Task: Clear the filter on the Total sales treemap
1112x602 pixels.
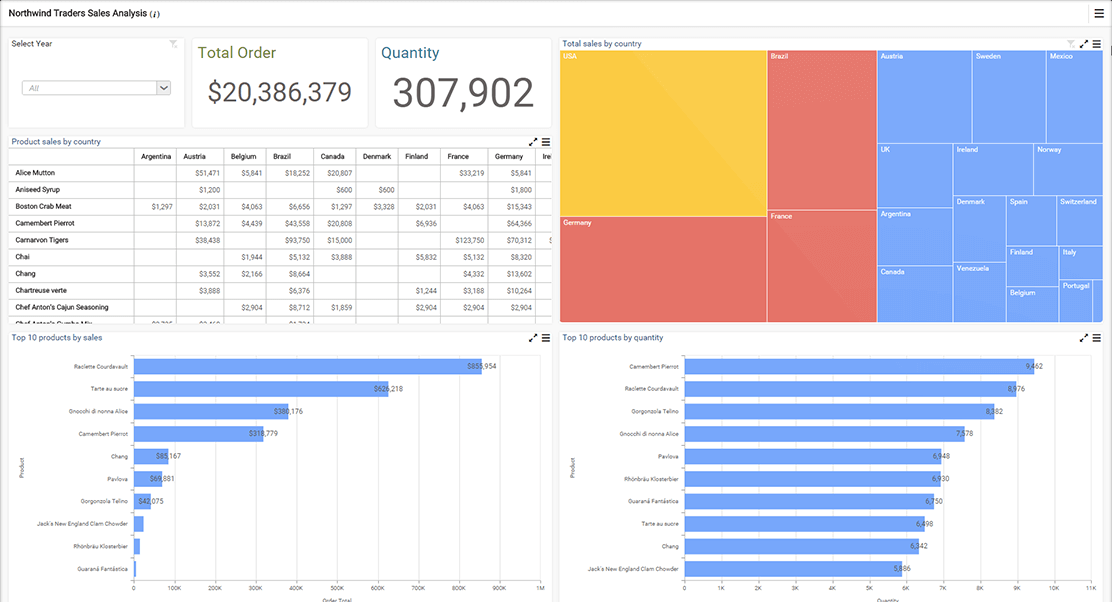Action: click(x=1071, y=43)
